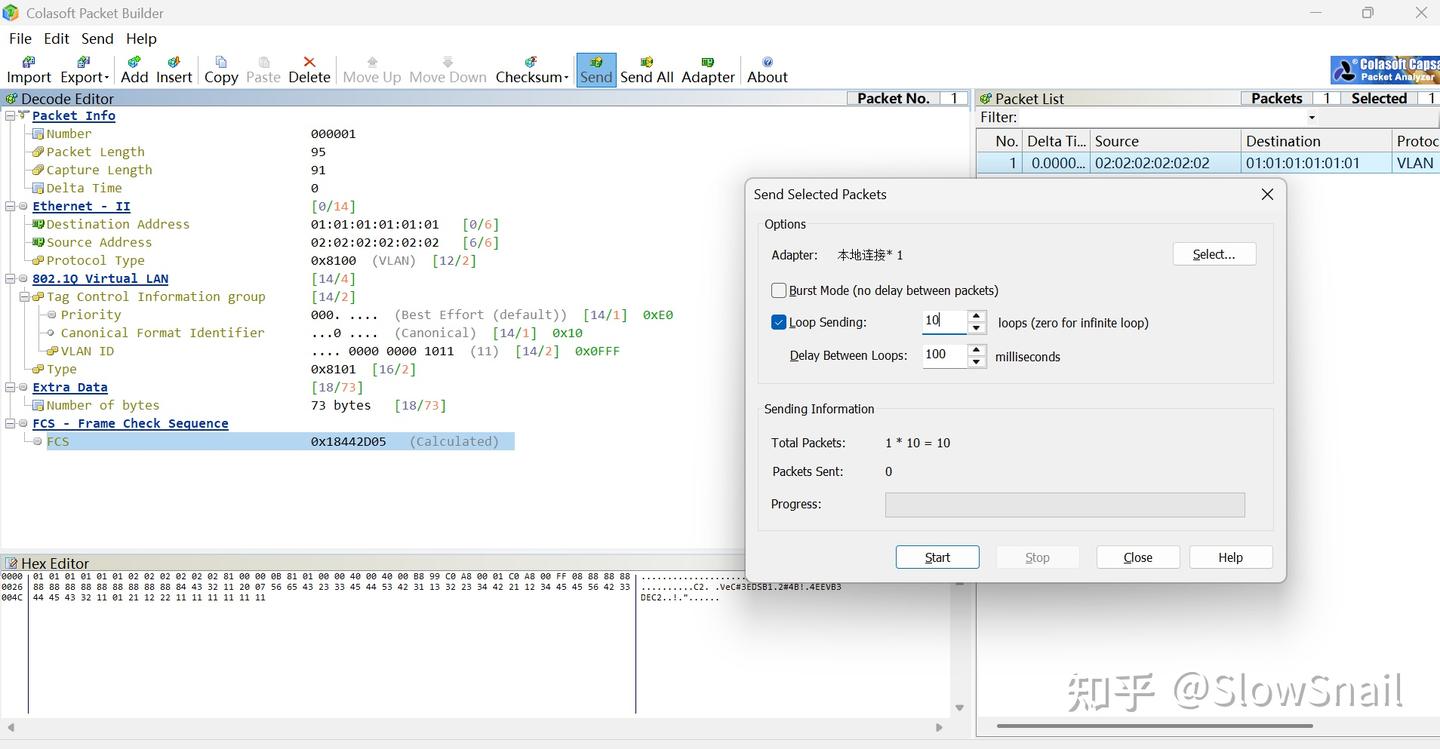Open the Send menu in the menu bar
The height and width of the screenshot is (749, 1440).
pos(97,39)
